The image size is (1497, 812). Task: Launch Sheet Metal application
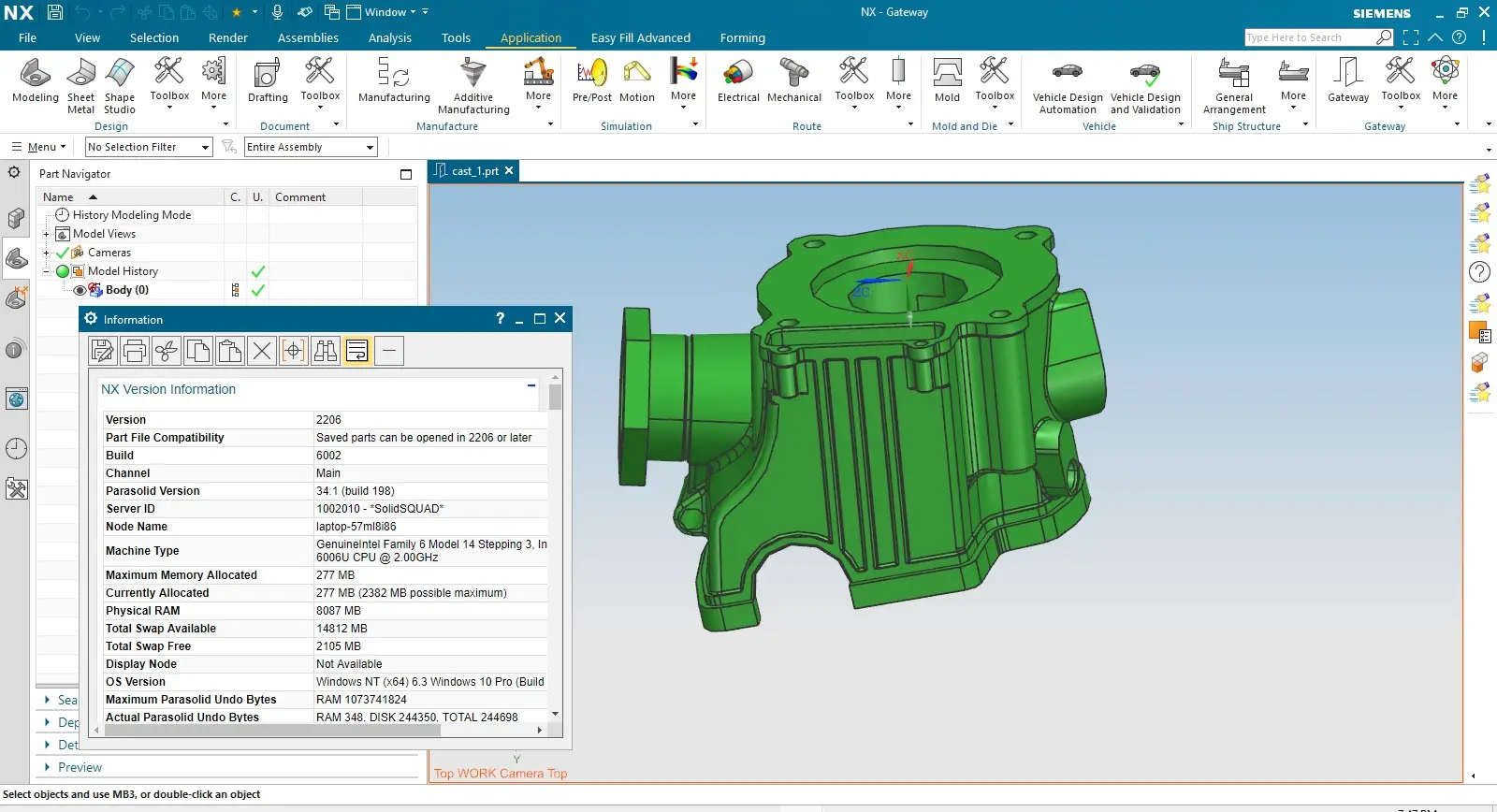pyautogui.click(x=80, y=86)
